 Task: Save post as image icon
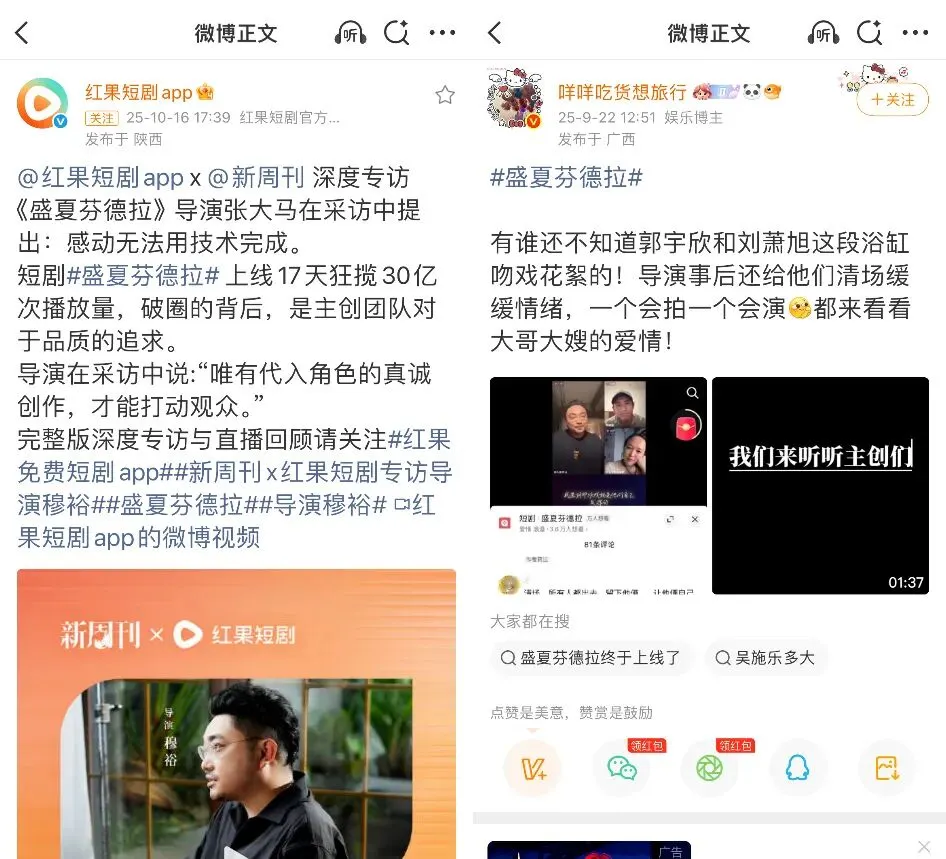[887, 769]
